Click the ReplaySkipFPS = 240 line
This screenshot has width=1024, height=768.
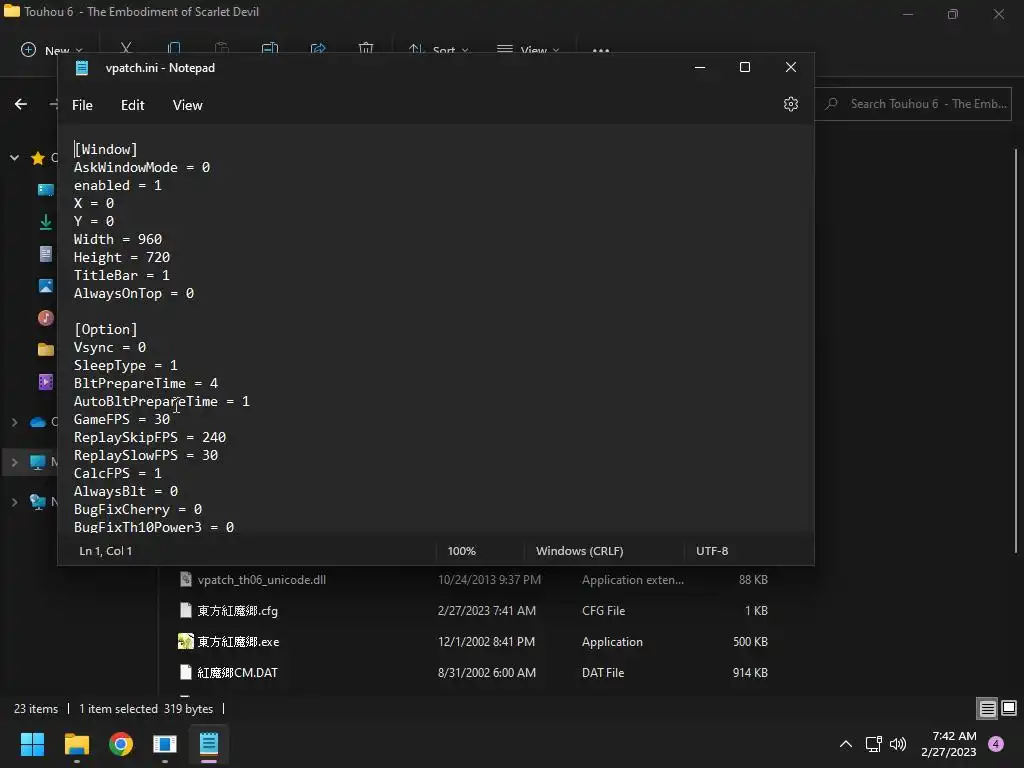pos(150,438)
